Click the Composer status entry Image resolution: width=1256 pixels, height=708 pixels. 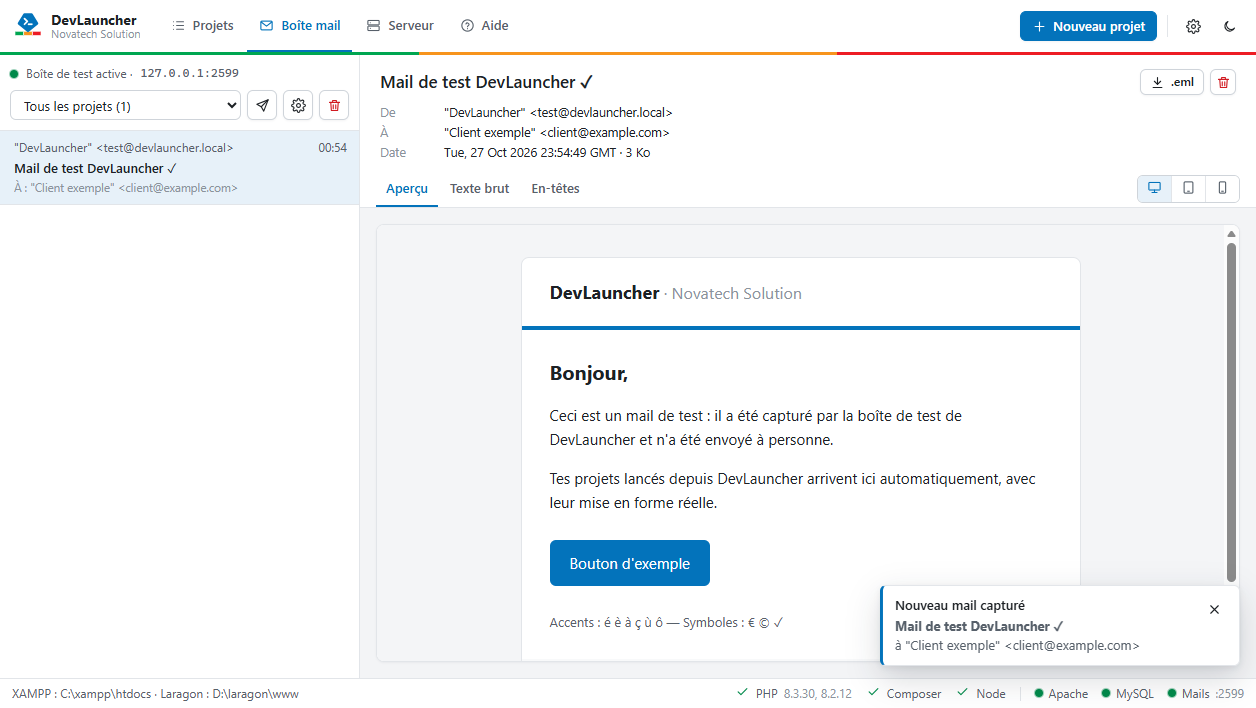pos(904,694)
